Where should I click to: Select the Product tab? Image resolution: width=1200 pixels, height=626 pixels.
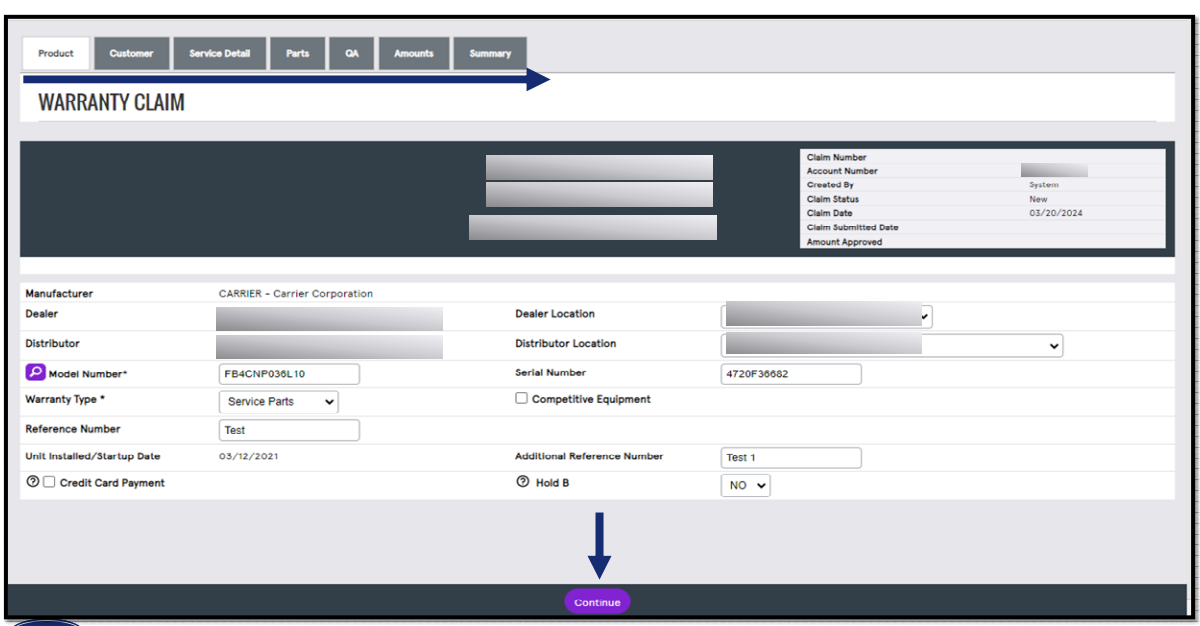coord(55,52)
